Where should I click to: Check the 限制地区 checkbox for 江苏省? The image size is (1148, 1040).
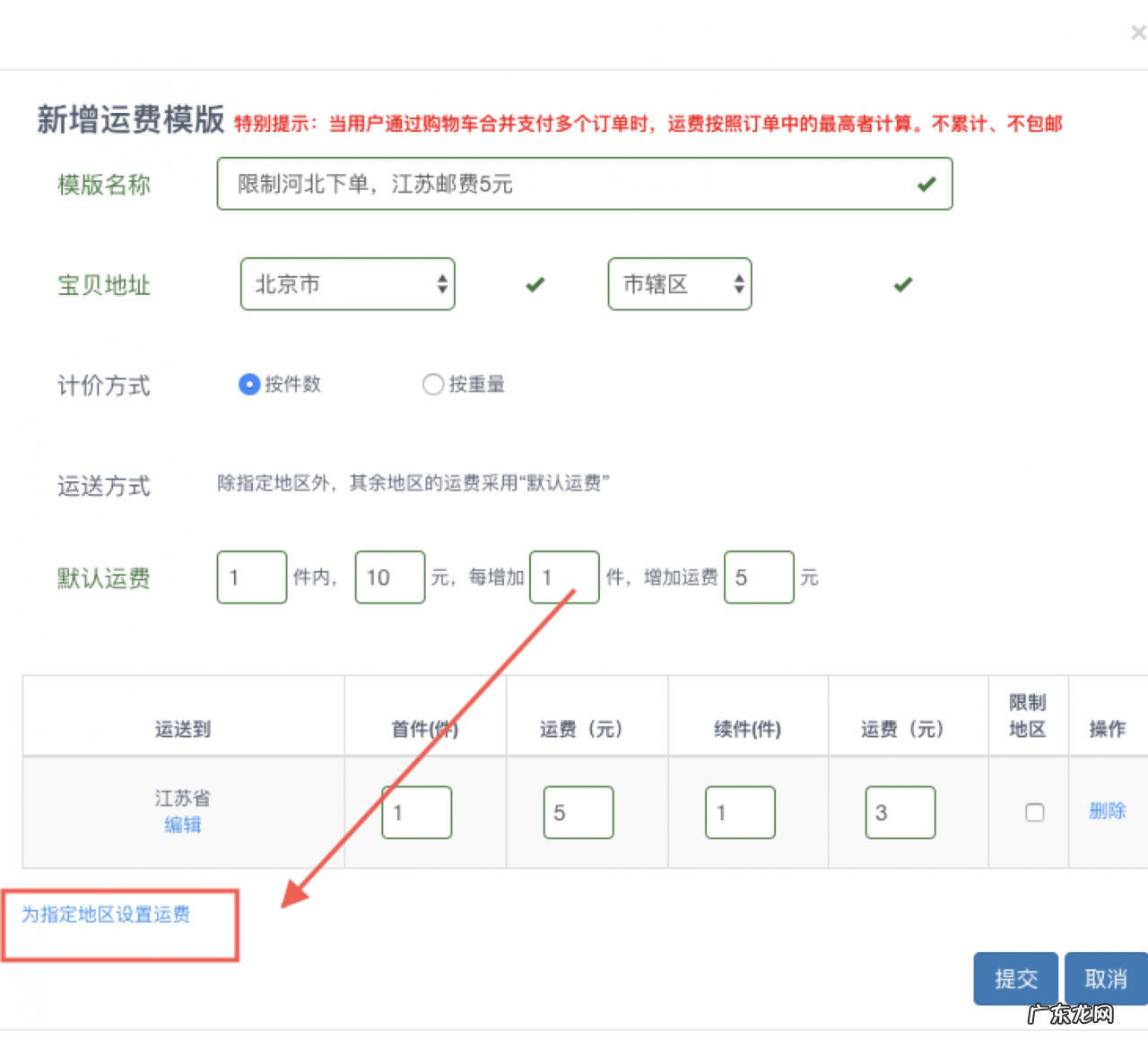[1034, 812]
